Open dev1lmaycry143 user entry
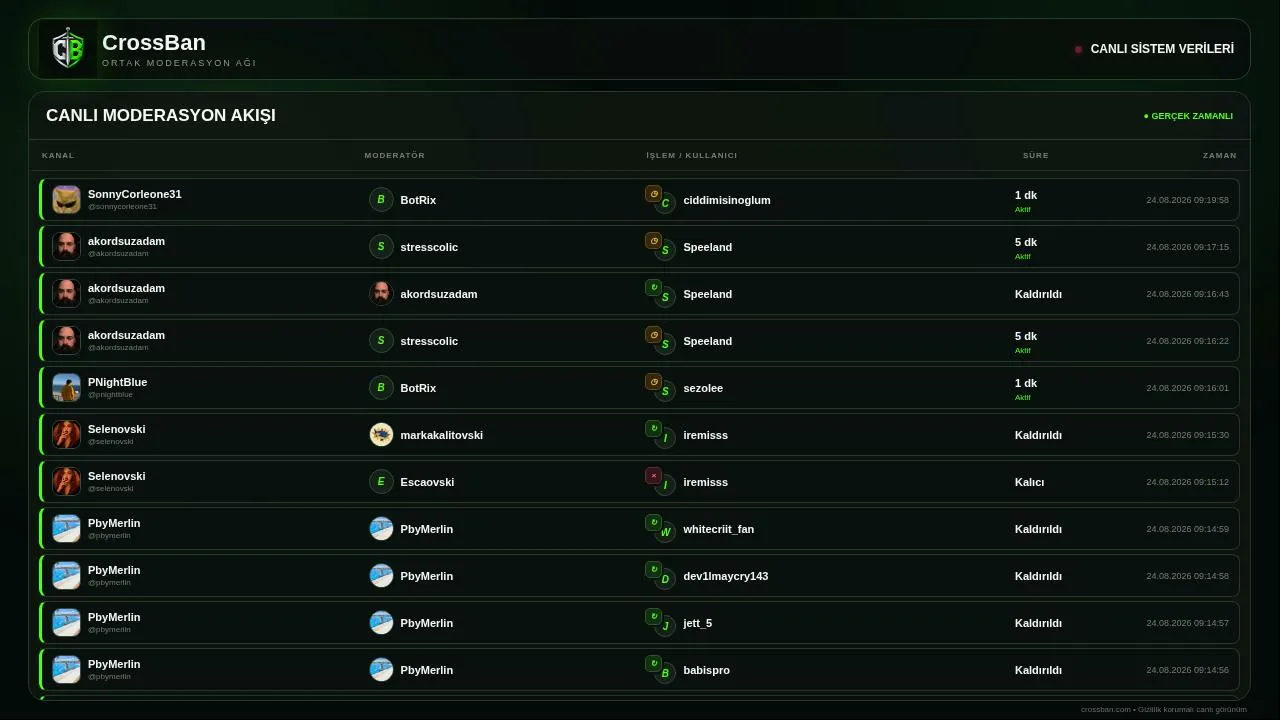 point(726,576)
